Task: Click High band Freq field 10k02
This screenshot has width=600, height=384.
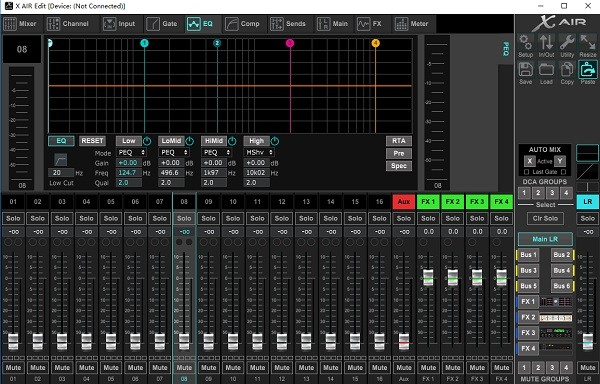Action: pos(256,173)
